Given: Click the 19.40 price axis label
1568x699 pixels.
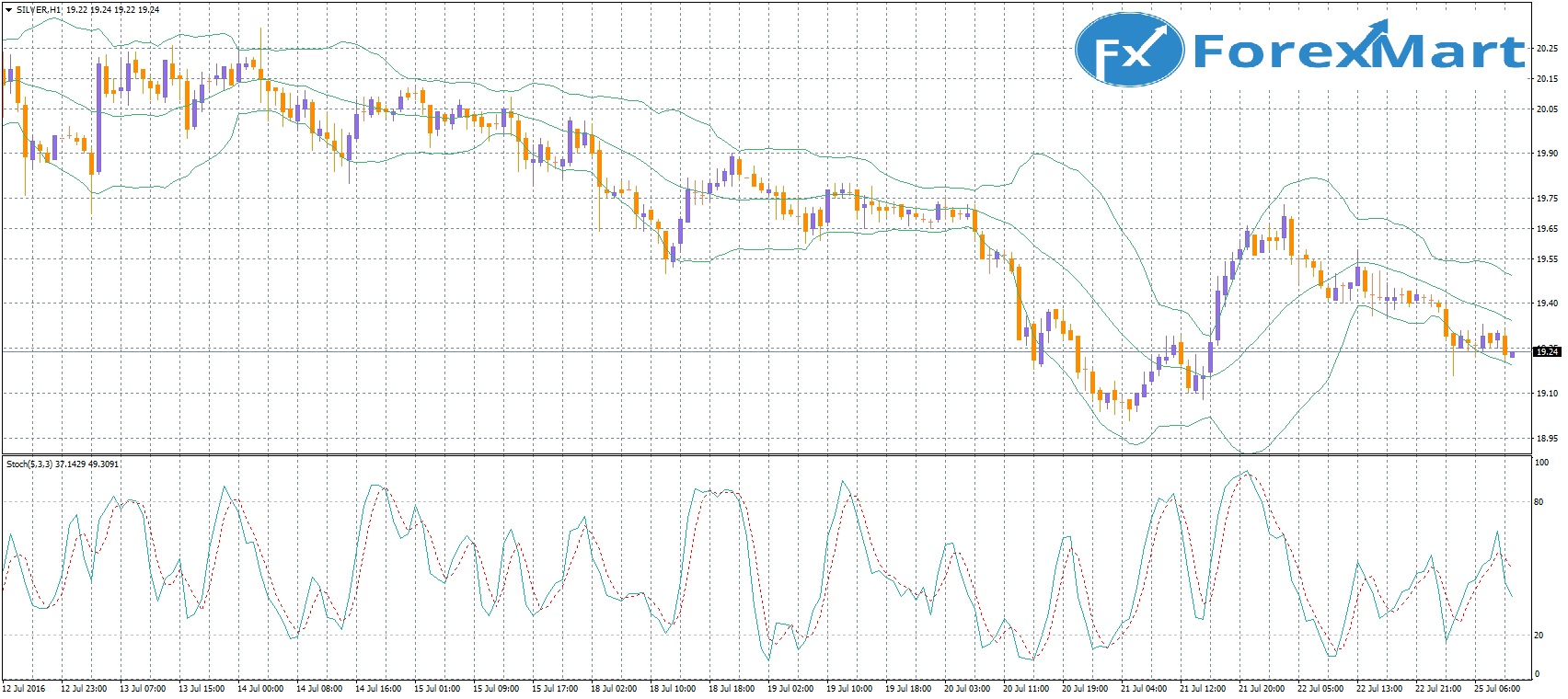Looking at the screenshot, I should (x=1547, y=304).
